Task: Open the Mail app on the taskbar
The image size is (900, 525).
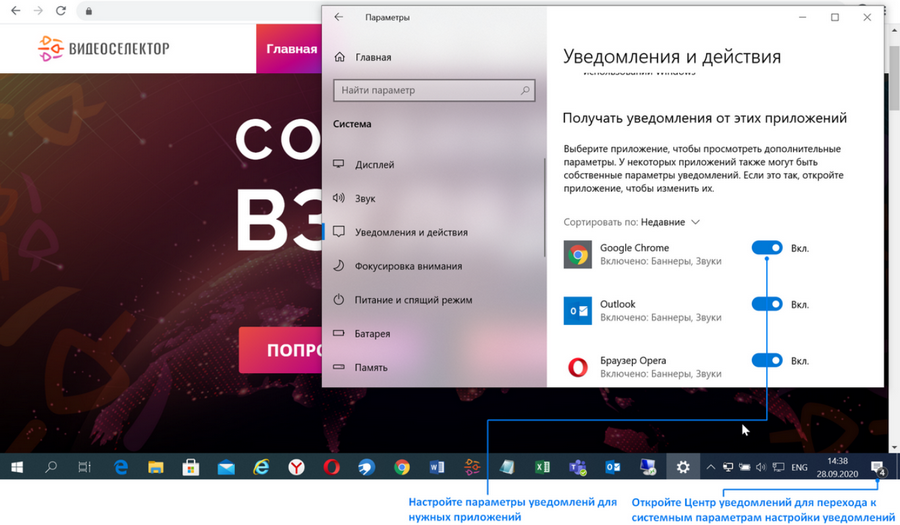Action: (x=226, y=468)
